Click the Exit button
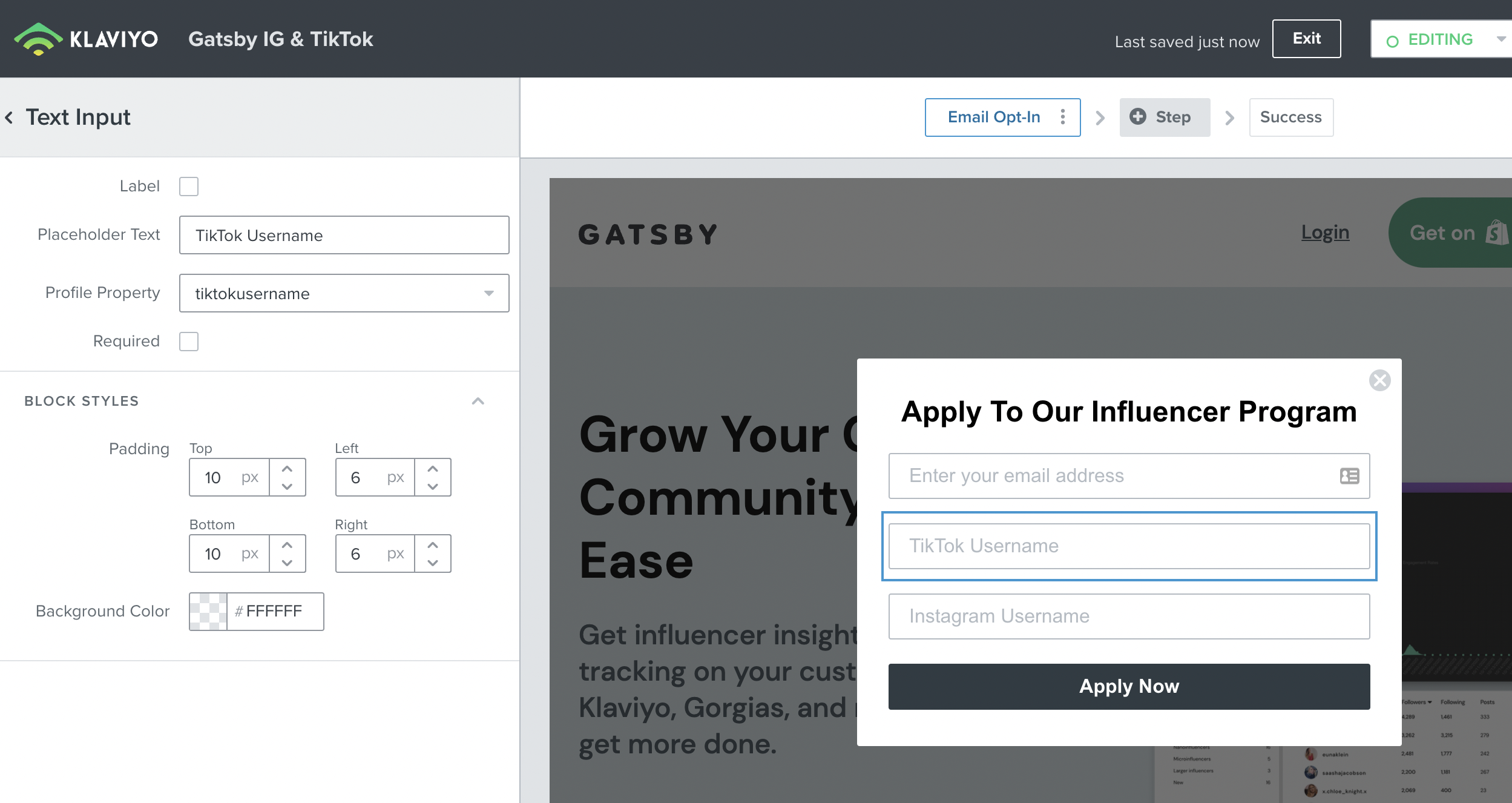This screenshot has width=1512, height=803. point(1306,39)
